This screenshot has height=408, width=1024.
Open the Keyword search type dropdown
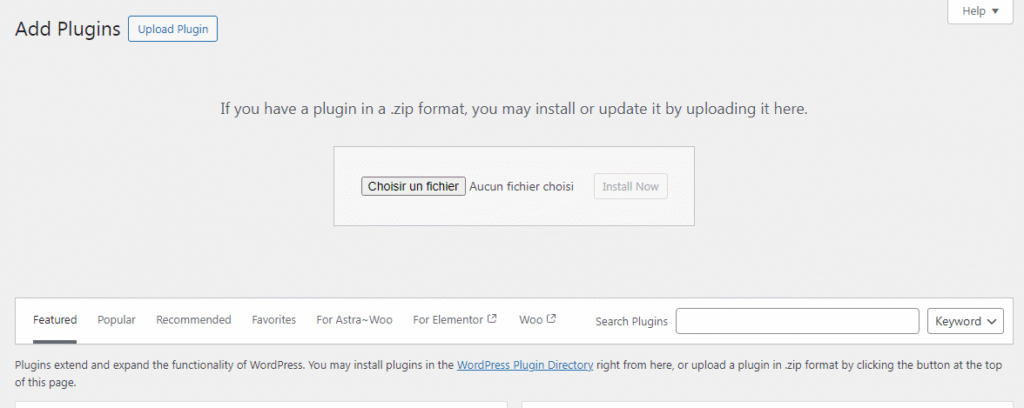coord(965,321)
